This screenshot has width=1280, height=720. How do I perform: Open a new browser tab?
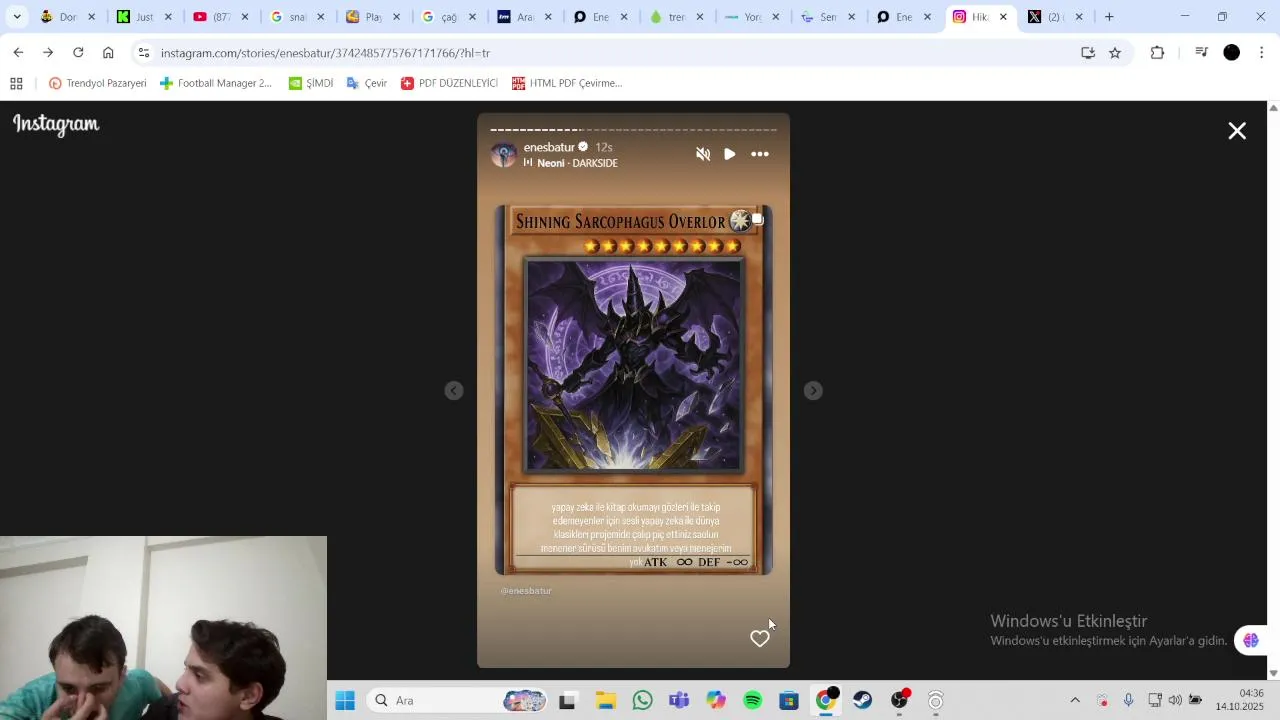(x=1109, y=17)
